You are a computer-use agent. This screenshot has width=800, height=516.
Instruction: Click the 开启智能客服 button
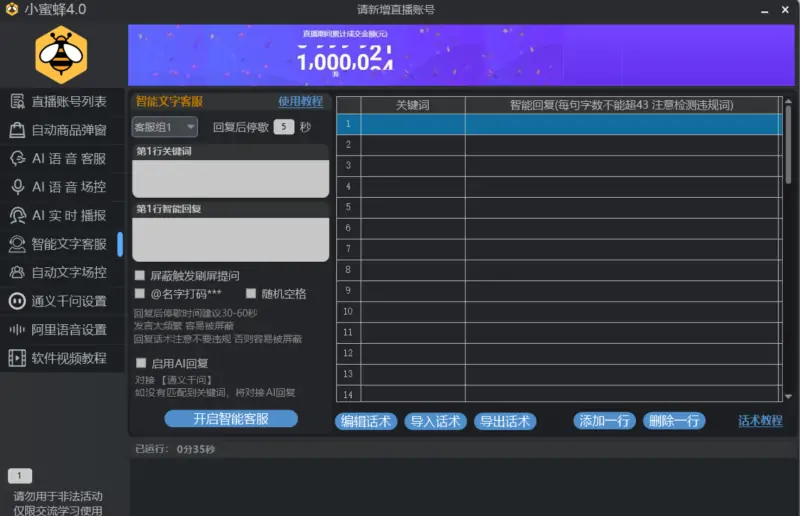[231, 419]
